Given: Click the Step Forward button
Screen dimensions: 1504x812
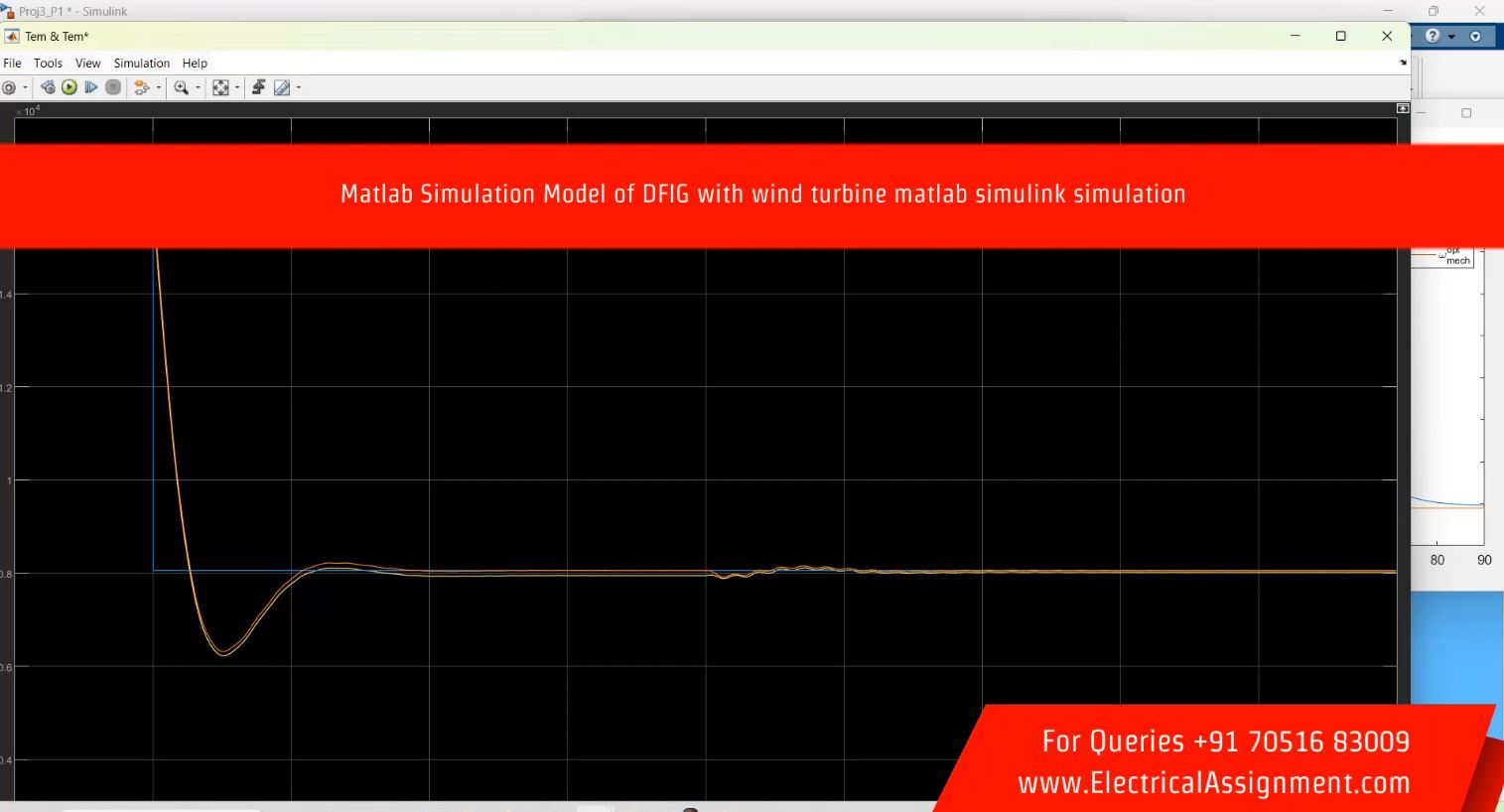Looking at the screenshot, I should (91, 87).
